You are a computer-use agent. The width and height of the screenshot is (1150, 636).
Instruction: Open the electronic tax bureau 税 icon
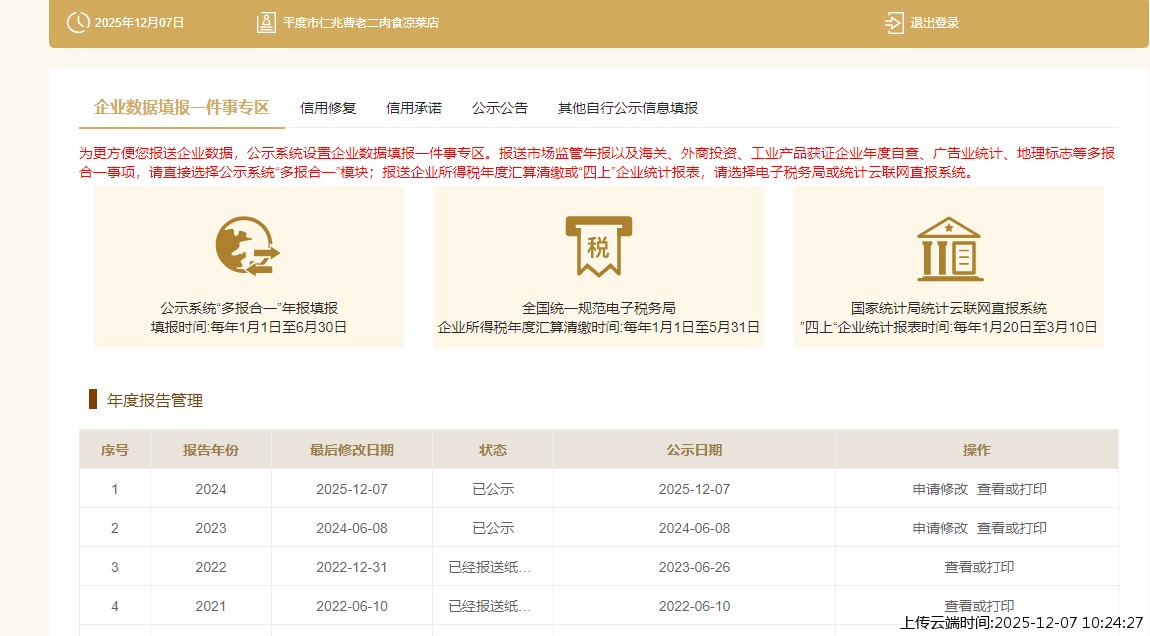tap(598, 246)
